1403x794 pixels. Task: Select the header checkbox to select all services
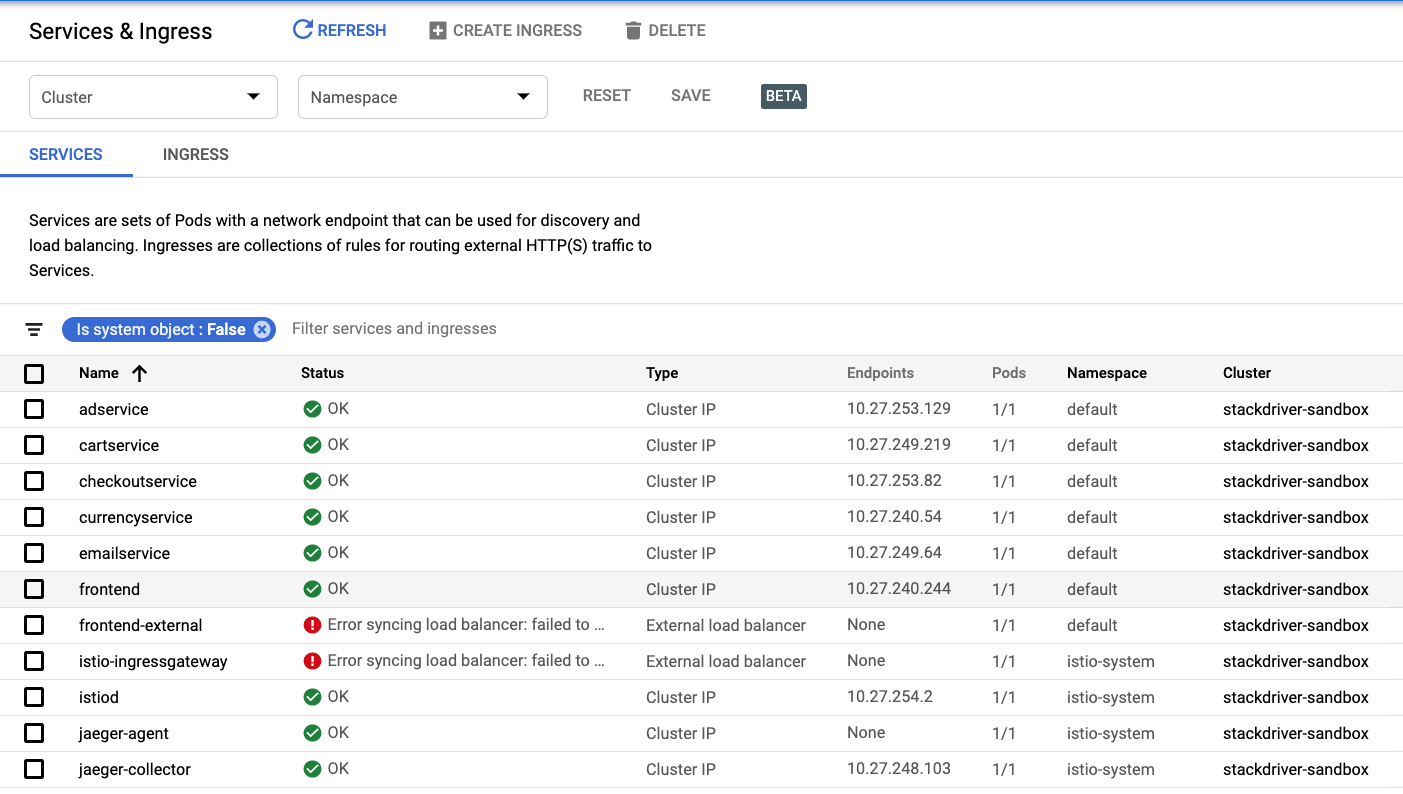pyautogui.click(x=33, y=373)
